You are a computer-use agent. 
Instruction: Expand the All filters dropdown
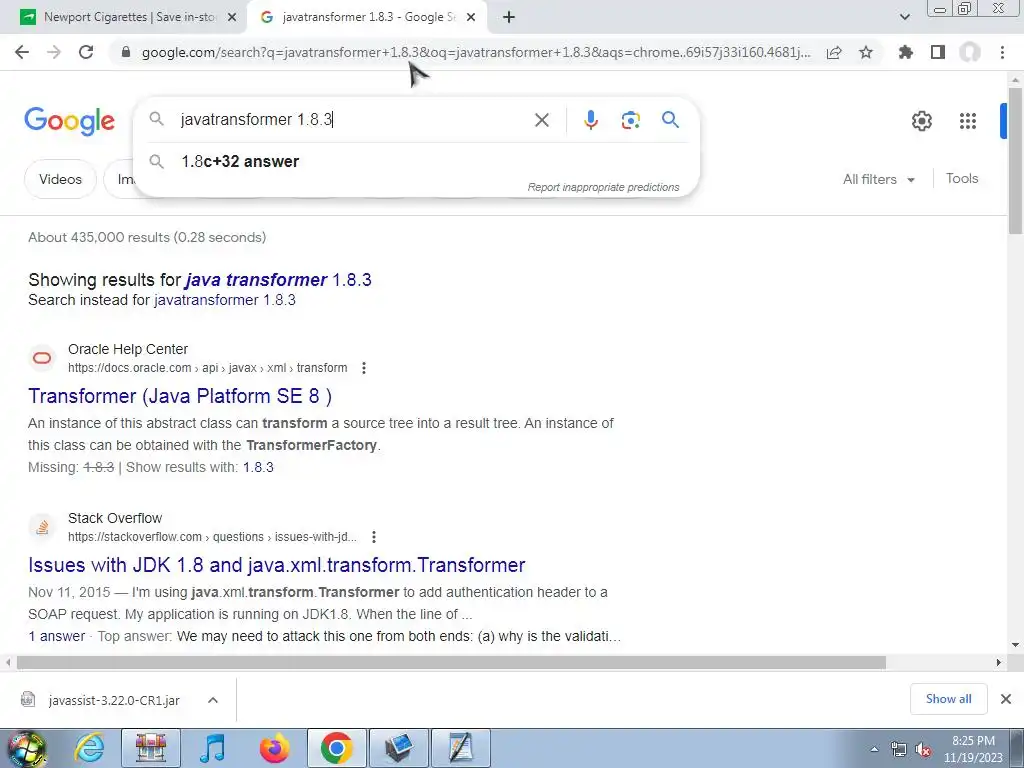[x=878, y=179]
